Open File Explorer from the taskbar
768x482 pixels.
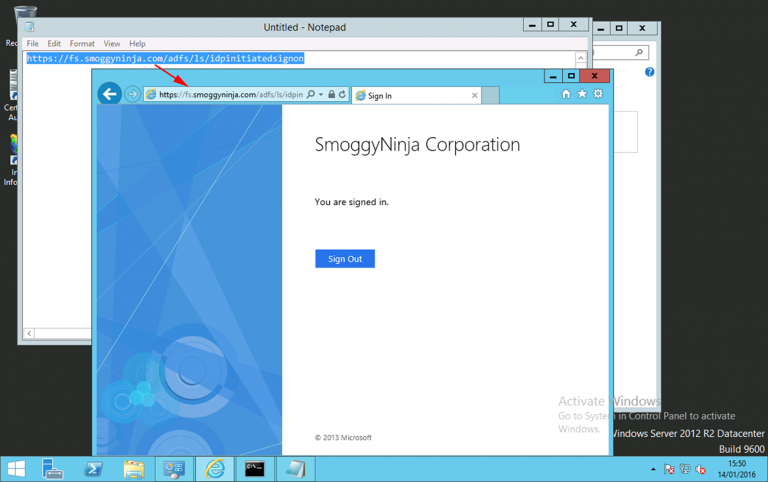coord(133,469)
